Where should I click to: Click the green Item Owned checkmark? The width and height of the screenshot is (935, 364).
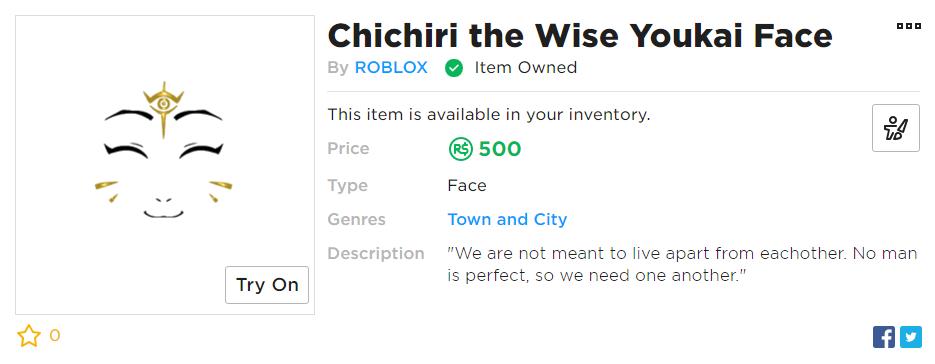point(454,69)
